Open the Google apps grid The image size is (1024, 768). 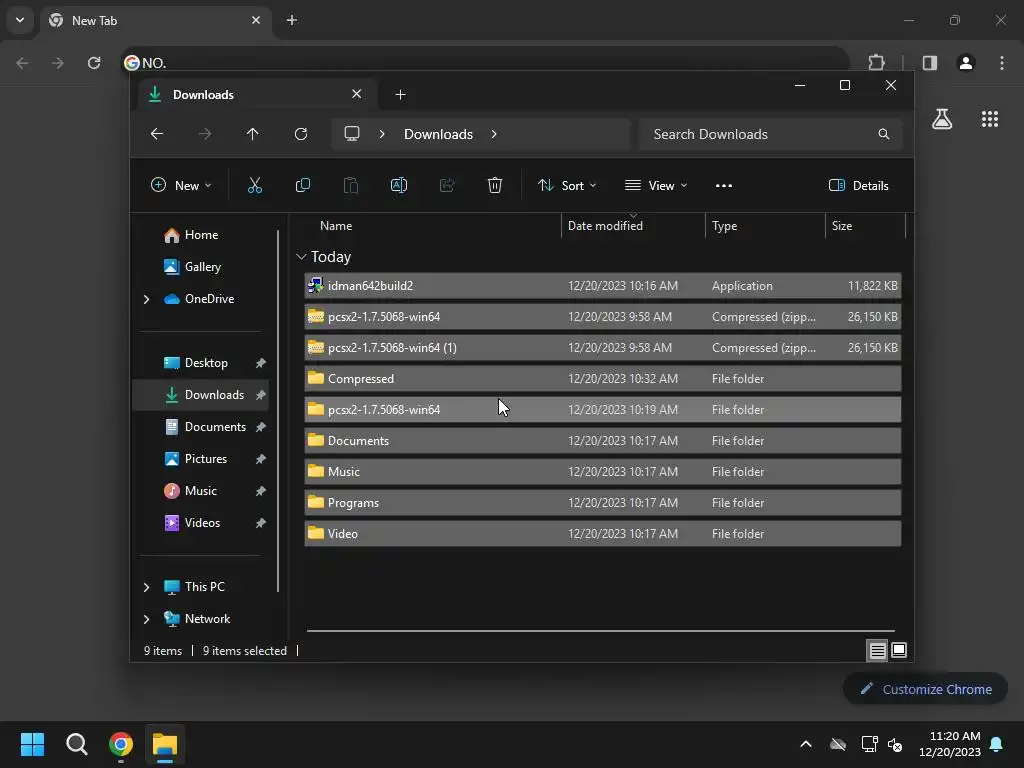coord(989,119)
